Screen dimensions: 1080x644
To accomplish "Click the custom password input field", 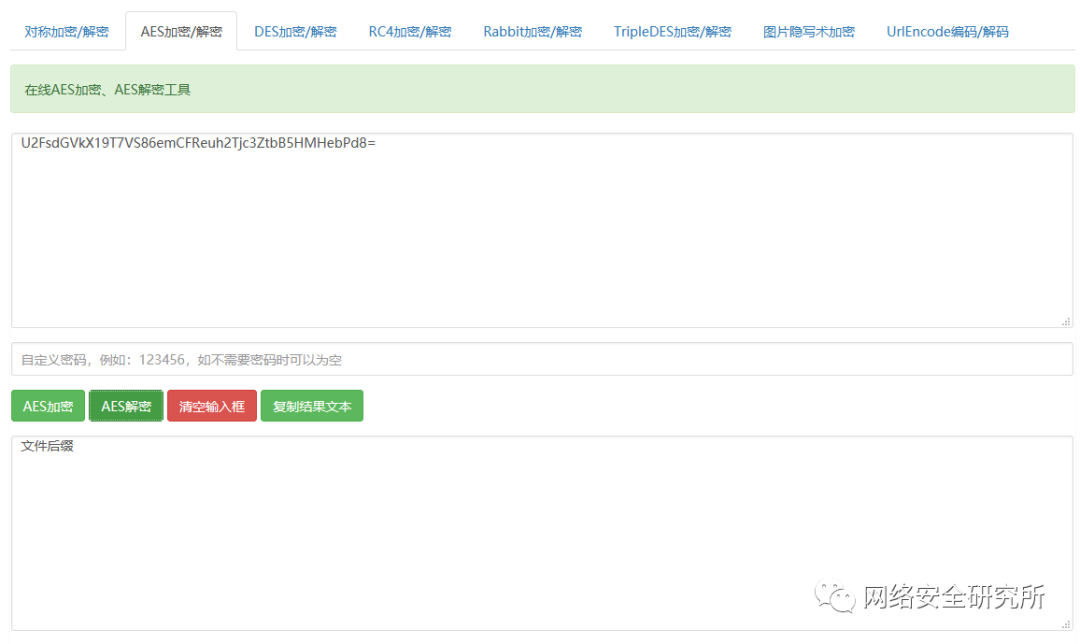I will pos(540,359).
